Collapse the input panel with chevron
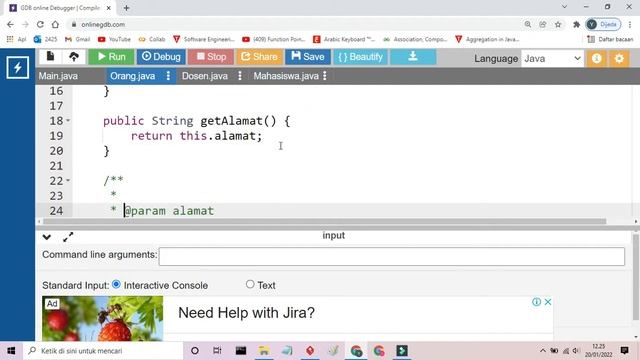Screen dimensions: 640x360 [47, 237]
